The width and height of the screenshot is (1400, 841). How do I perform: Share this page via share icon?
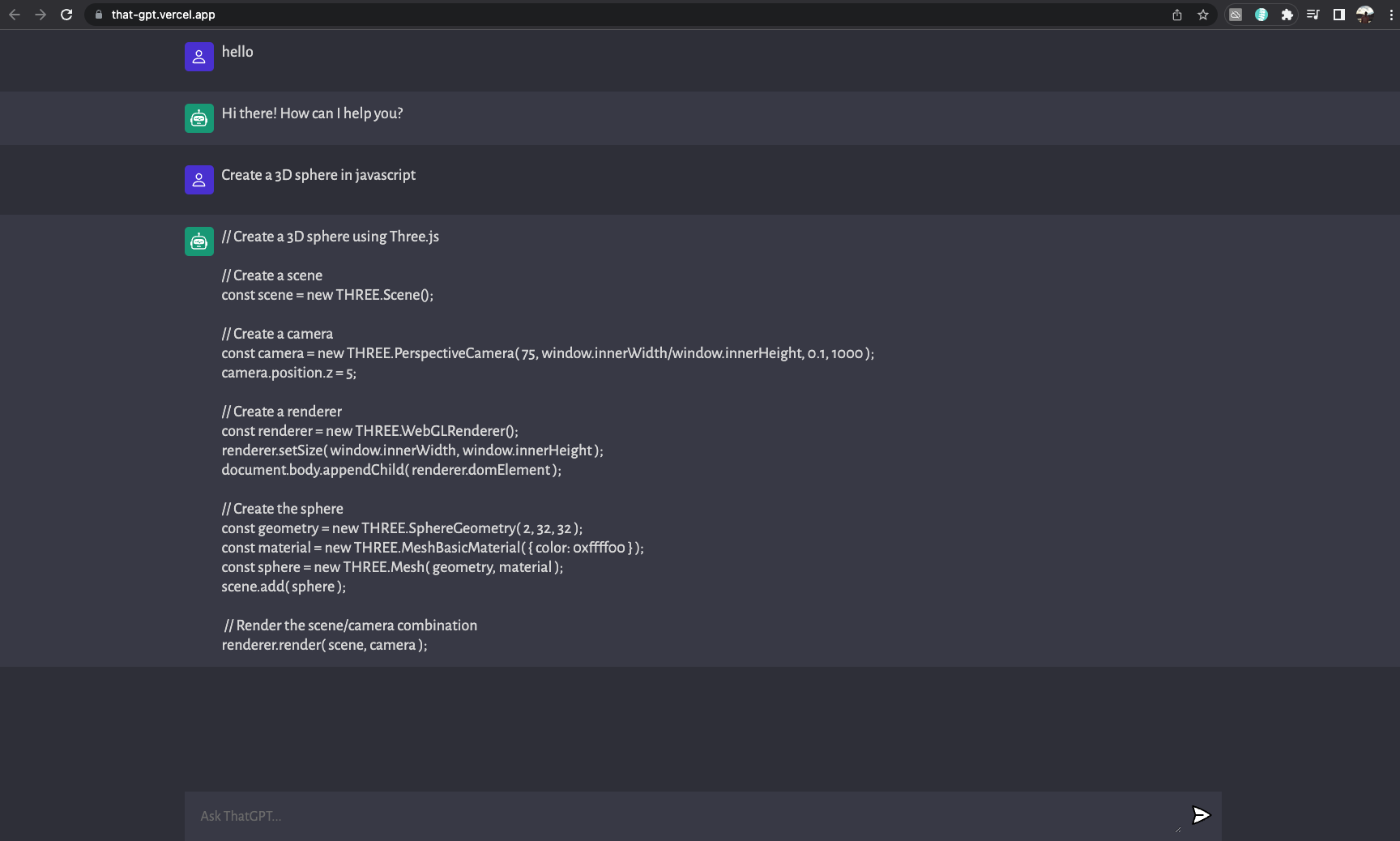1177,15
